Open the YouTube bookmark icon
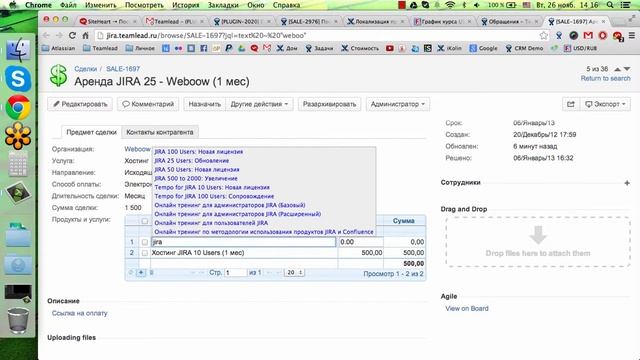640x360 pixels. click(390, 48)
